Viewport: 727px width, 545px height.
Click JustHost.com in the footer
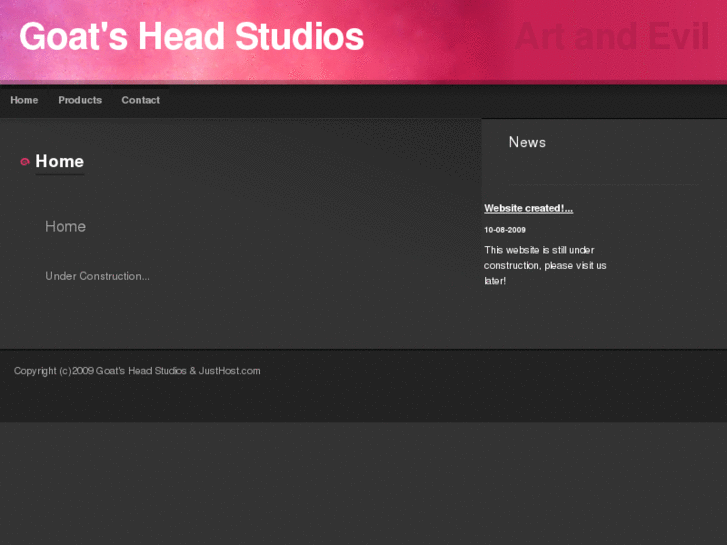[229, 371]
